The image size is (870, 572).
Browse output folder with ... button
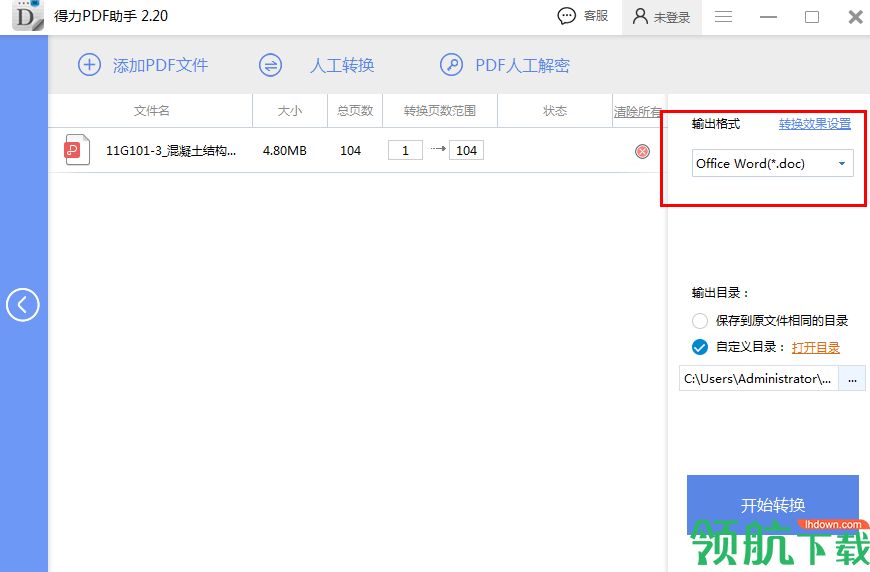coord(852,379)
